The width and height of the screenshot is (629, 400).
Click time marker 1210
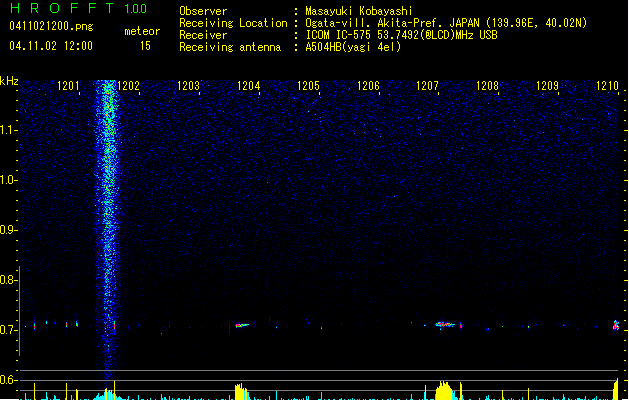coord(607,85)
